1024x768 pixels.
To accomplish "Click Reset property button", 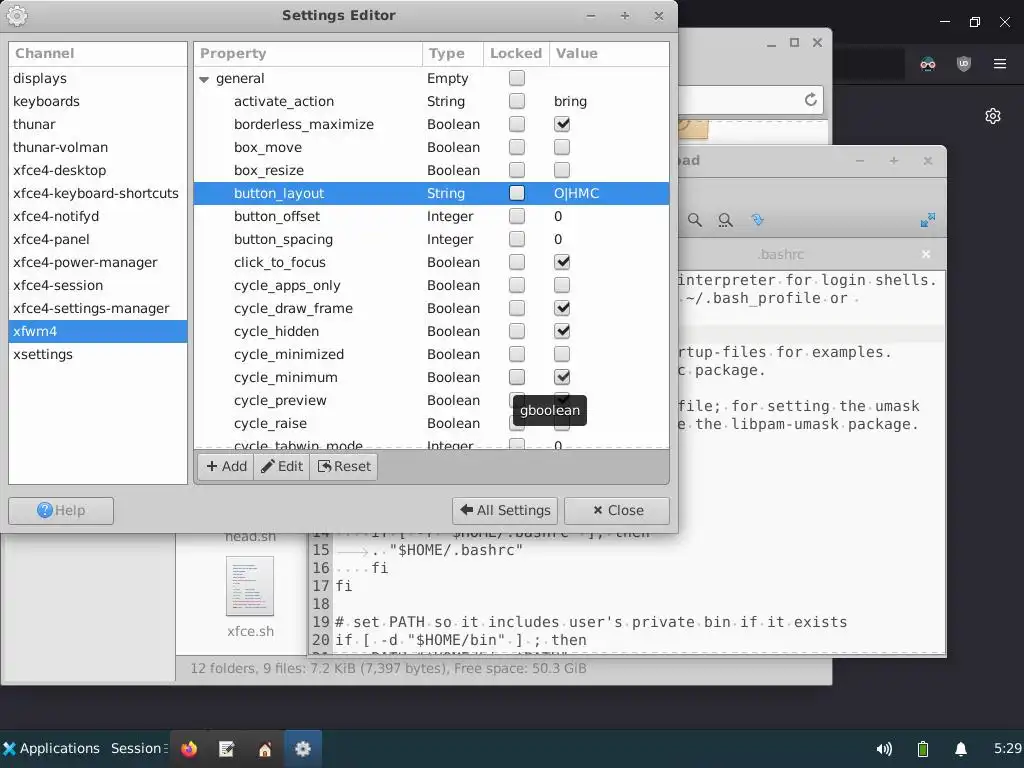I will coord(344,466).
